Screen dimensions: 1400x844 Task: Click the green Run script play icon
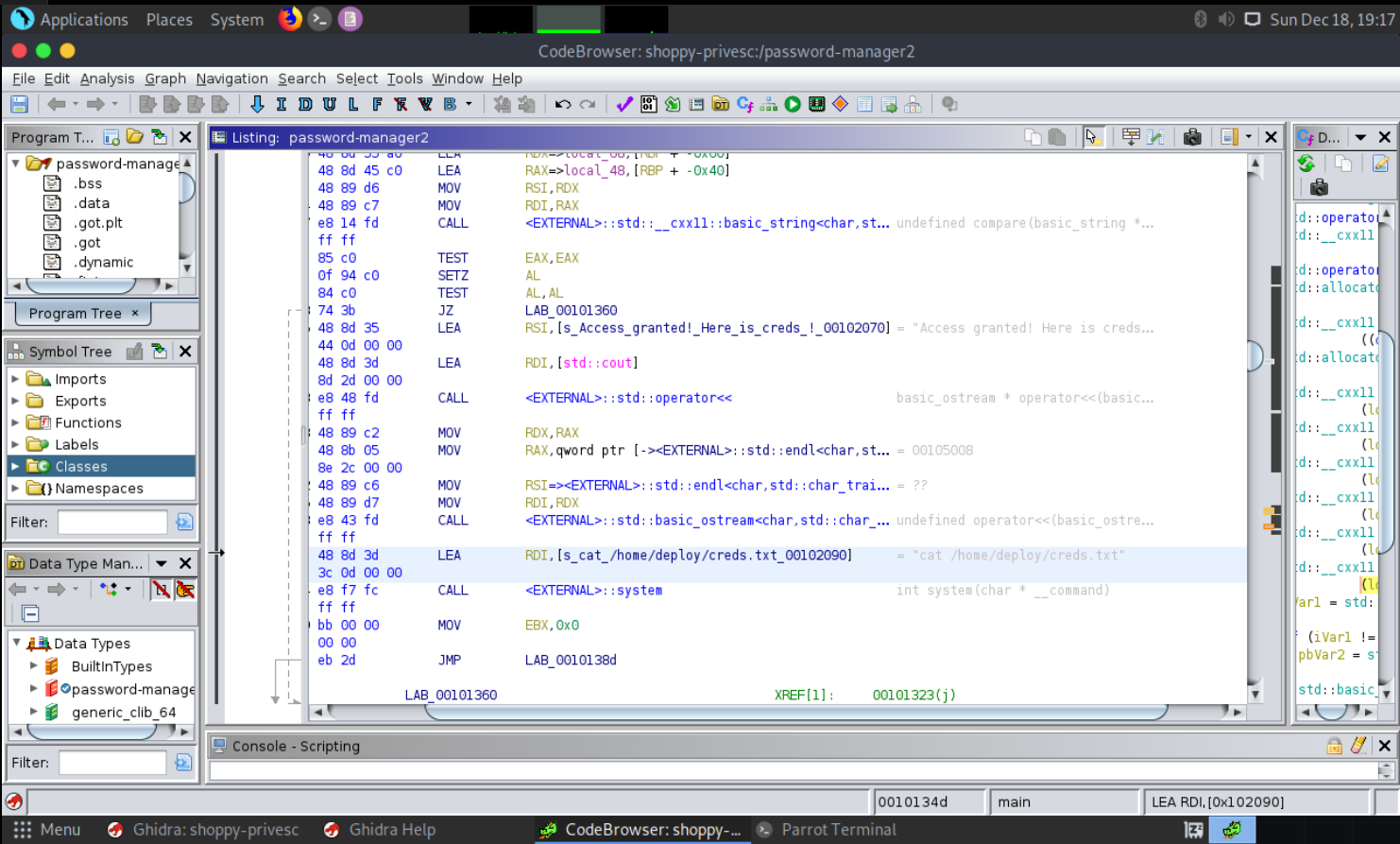point(793,104)
